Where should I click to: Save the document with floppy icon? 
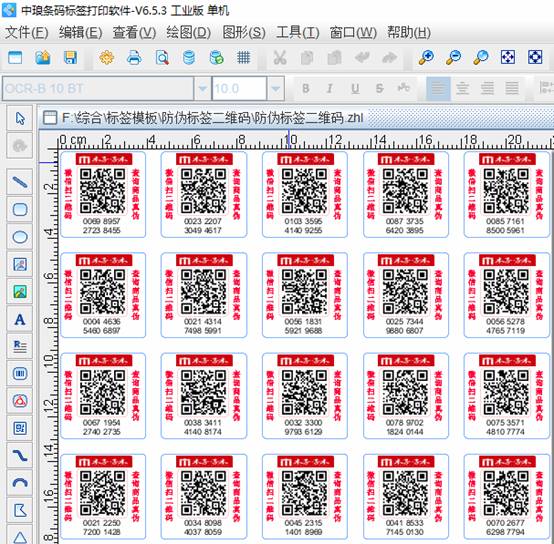click(x=70, y=57)
